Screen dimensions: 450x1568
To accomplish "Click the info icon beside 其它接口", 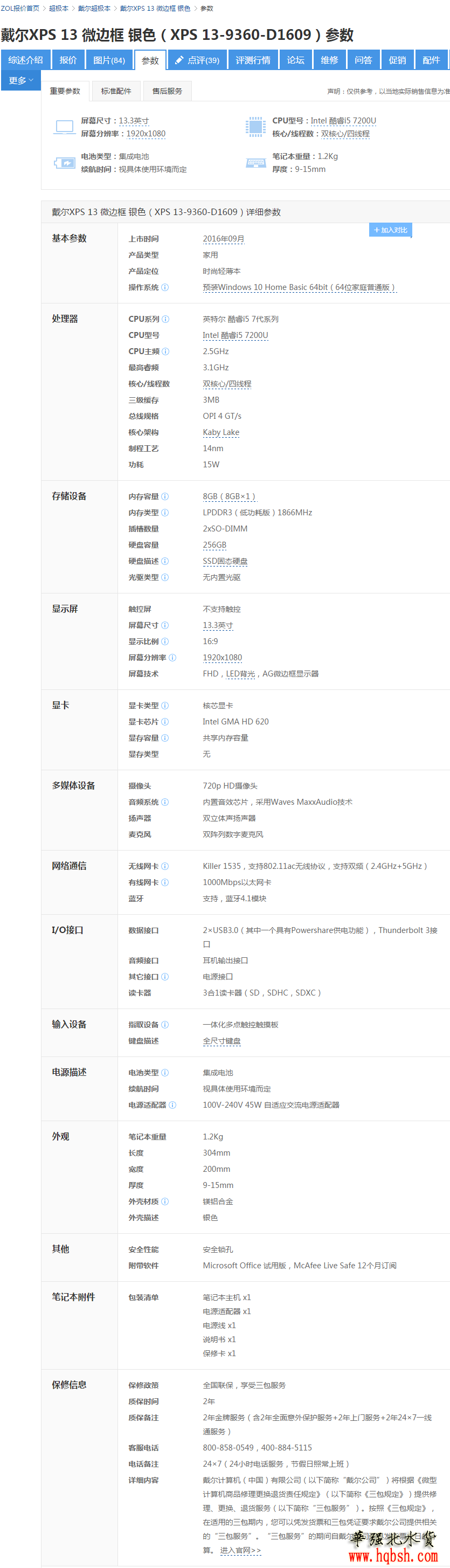I will (x=165, y=977).
